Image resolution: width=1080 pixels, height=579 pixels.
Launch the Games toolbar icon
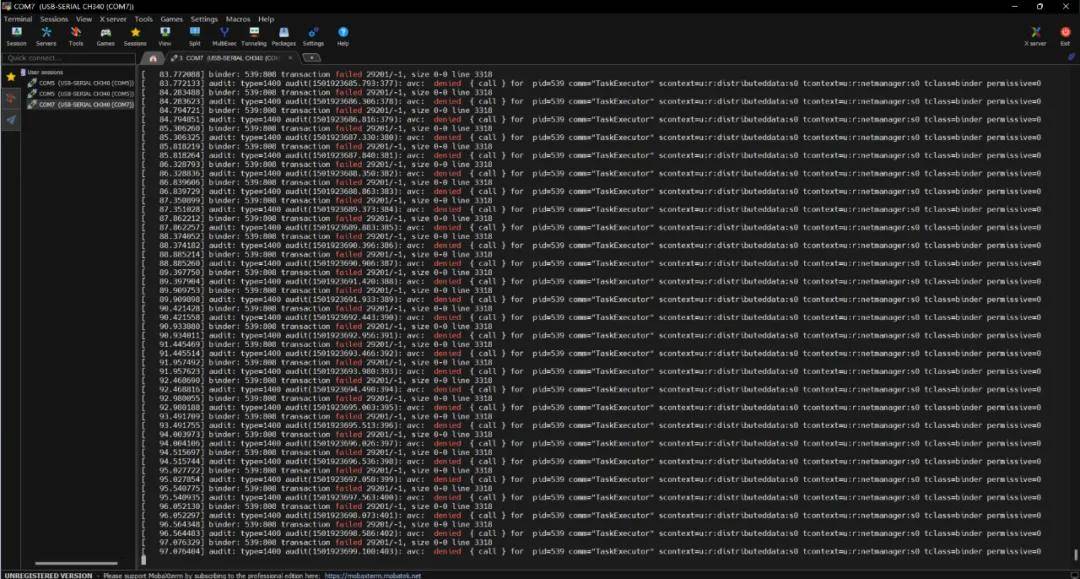105,36
